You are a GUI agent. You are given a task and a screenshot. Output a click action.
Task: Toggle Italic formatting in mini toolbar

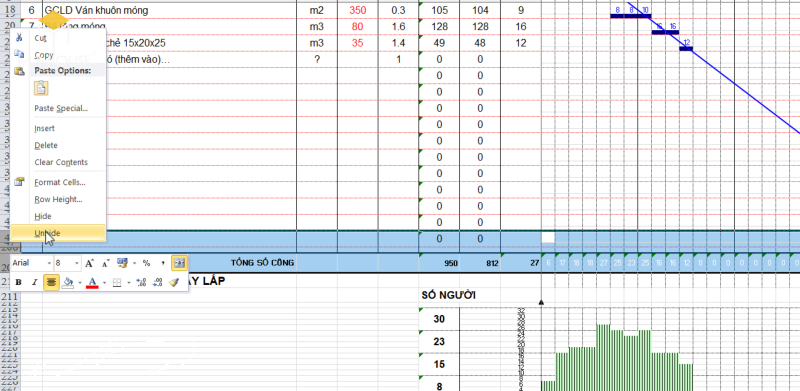coord(34,282)
